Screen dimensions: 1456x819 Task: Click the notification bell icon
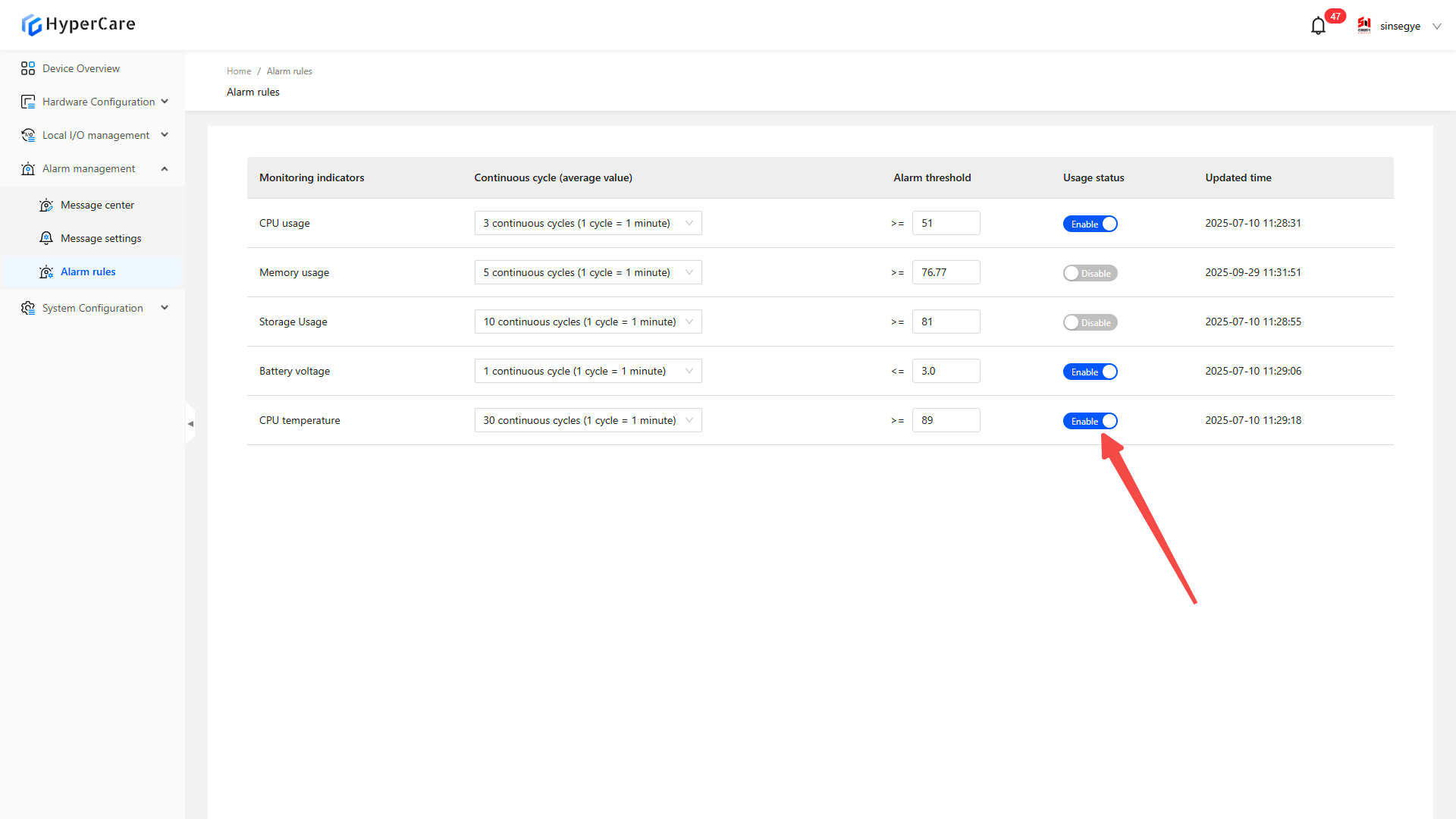1318,27
